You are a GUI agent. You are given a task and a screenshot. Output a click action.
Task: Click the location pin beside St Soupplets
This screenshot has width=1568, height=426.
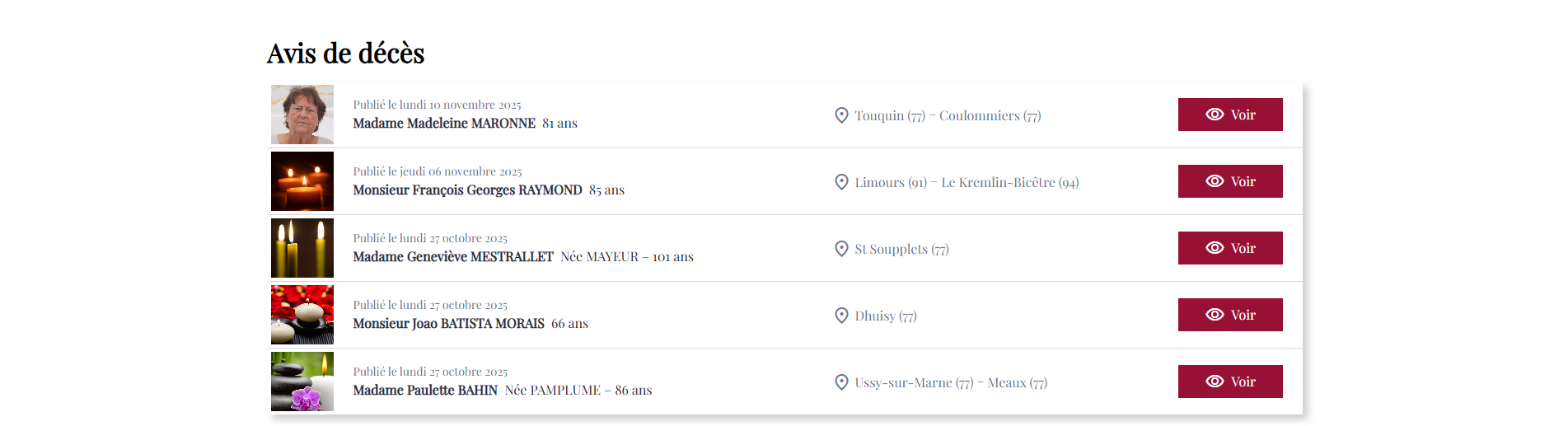click(841, 249)
